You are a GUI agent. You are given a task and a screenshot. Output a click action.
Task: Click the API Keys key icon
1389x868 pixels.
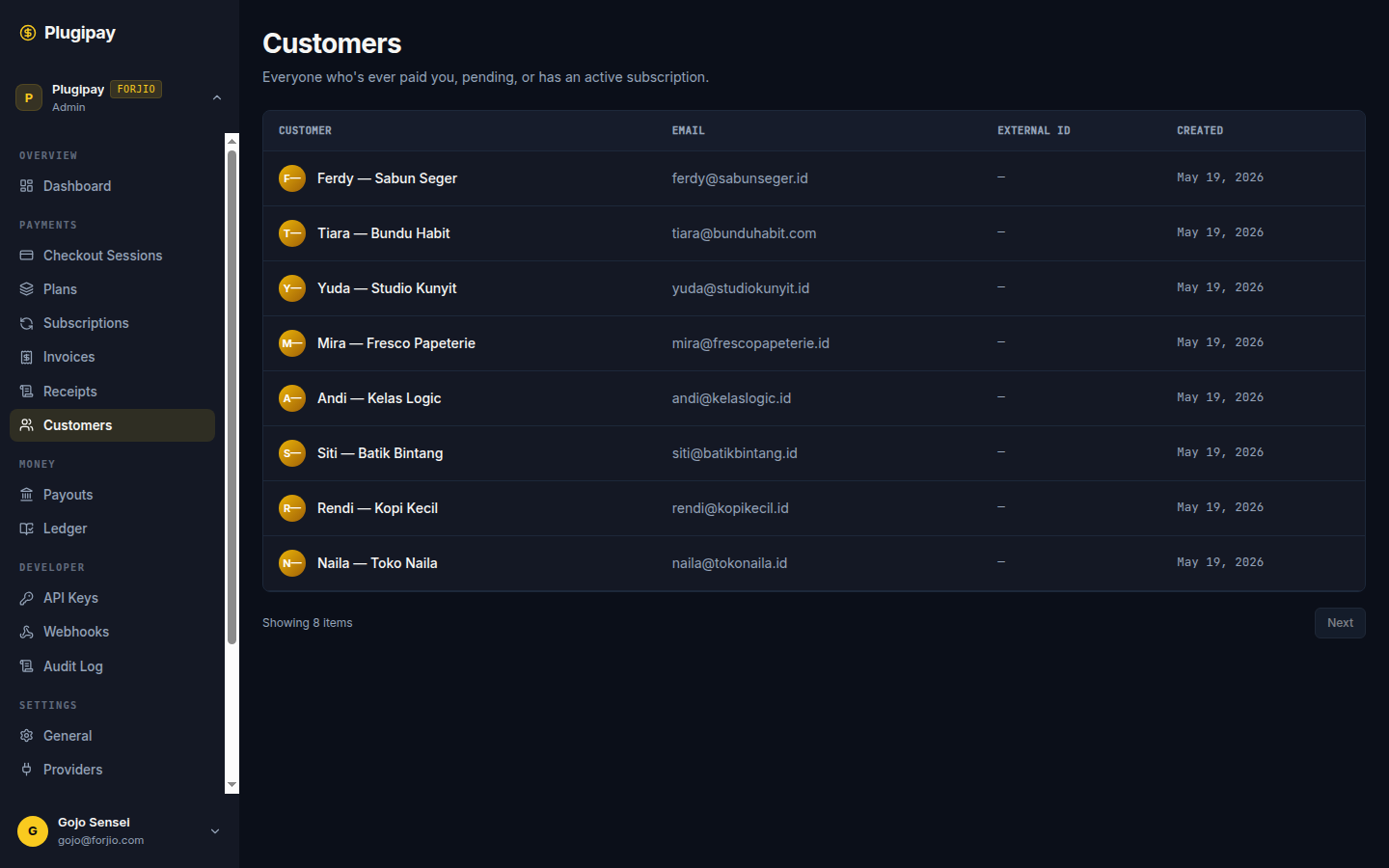(27, 598)
